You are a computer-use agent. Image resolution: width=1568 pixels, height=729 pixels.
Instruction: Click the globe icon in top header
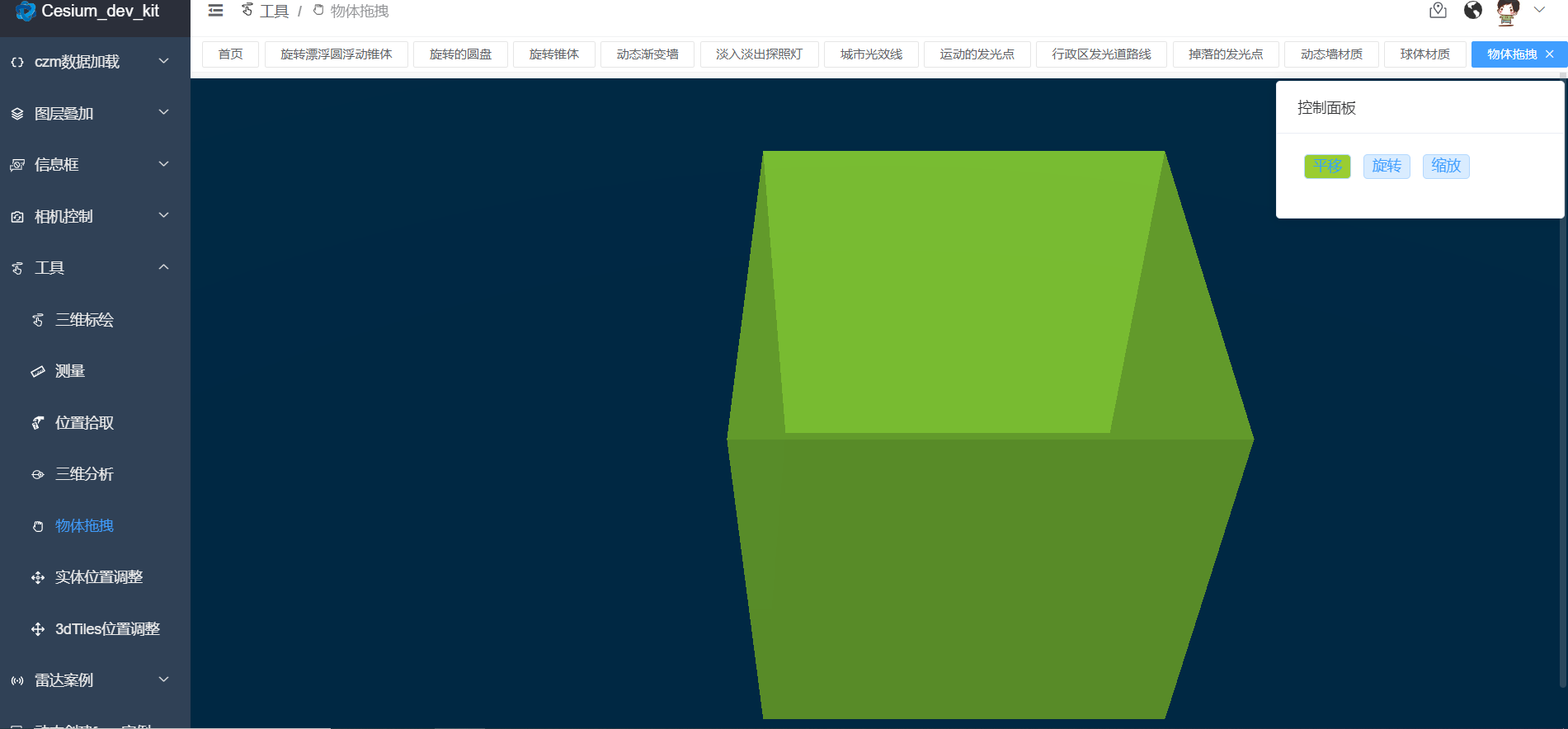coord(1473,10)
